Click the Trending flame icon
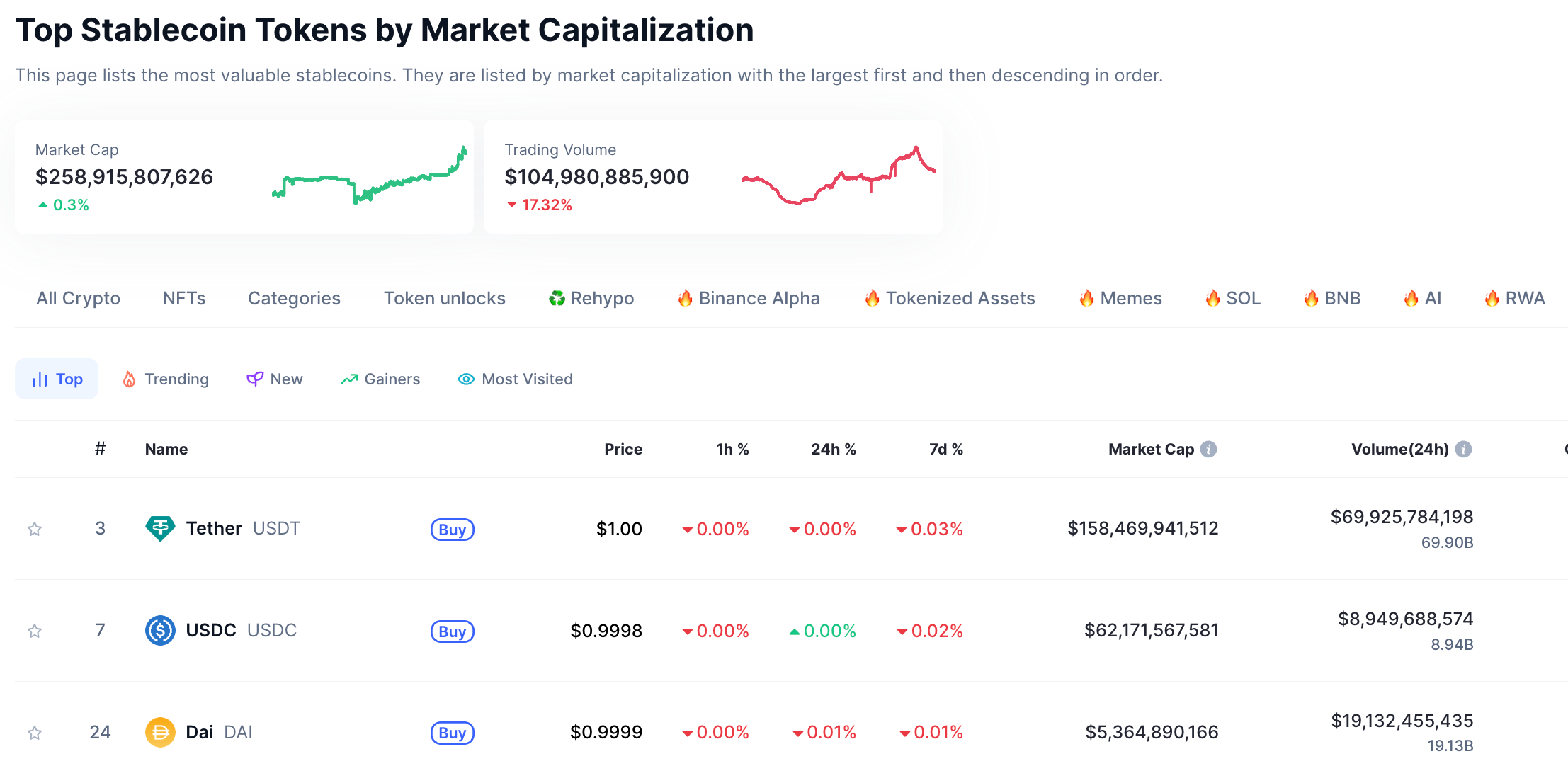This screenshot has height=783, width=1568. [x=130, y=379]
